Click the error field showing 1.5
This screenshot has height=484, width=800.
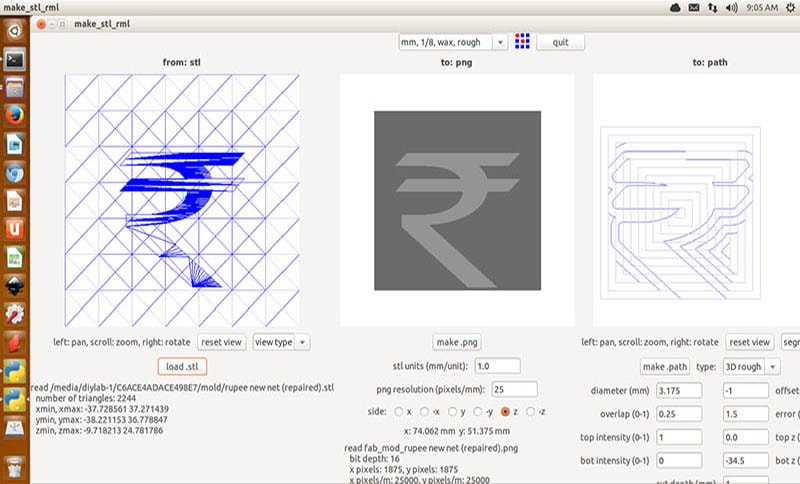(x=746, y=414)
